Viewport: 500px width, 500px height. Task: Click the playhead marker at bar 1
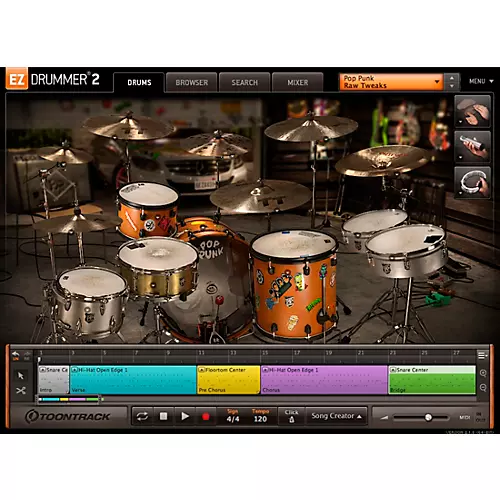point(39,359)
